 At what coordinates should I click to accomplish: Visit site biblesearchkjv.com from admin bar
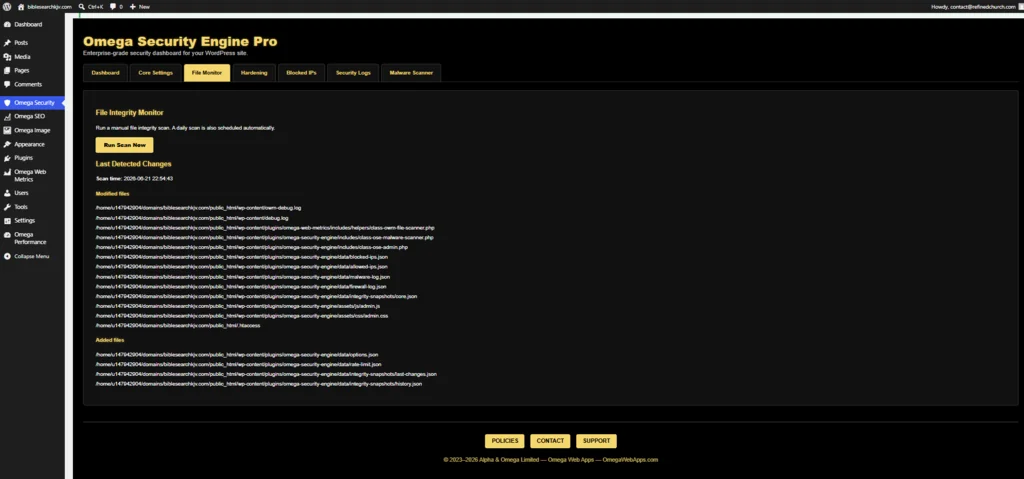[44, 7]
